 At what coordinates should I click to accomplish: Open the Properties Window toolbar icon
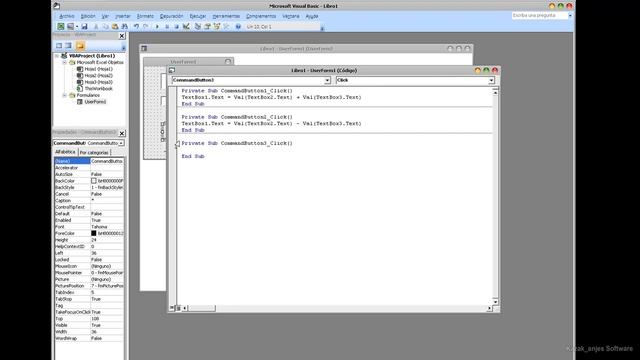(x=207, y=27)
